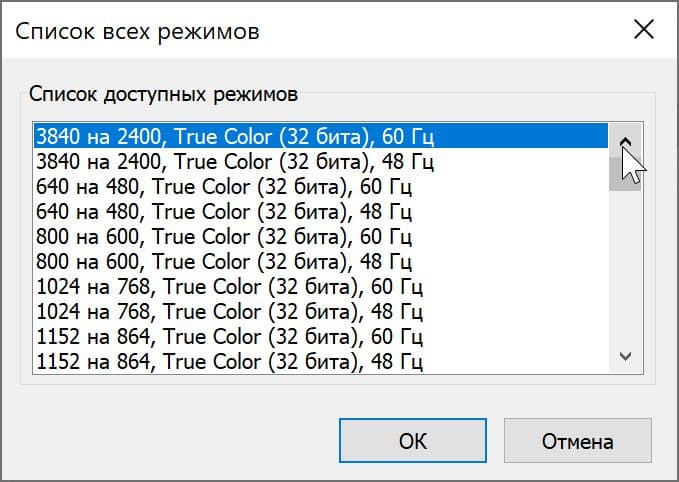Pick 800 на 600, 48 Гц mode
The height and width of the screenshot is (482, 679).
coord(224,262)
